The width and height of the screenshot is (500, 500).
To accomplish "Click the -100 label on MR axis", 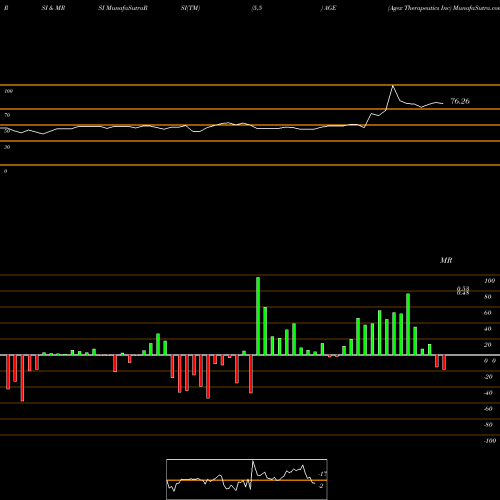I will (490, 441).
